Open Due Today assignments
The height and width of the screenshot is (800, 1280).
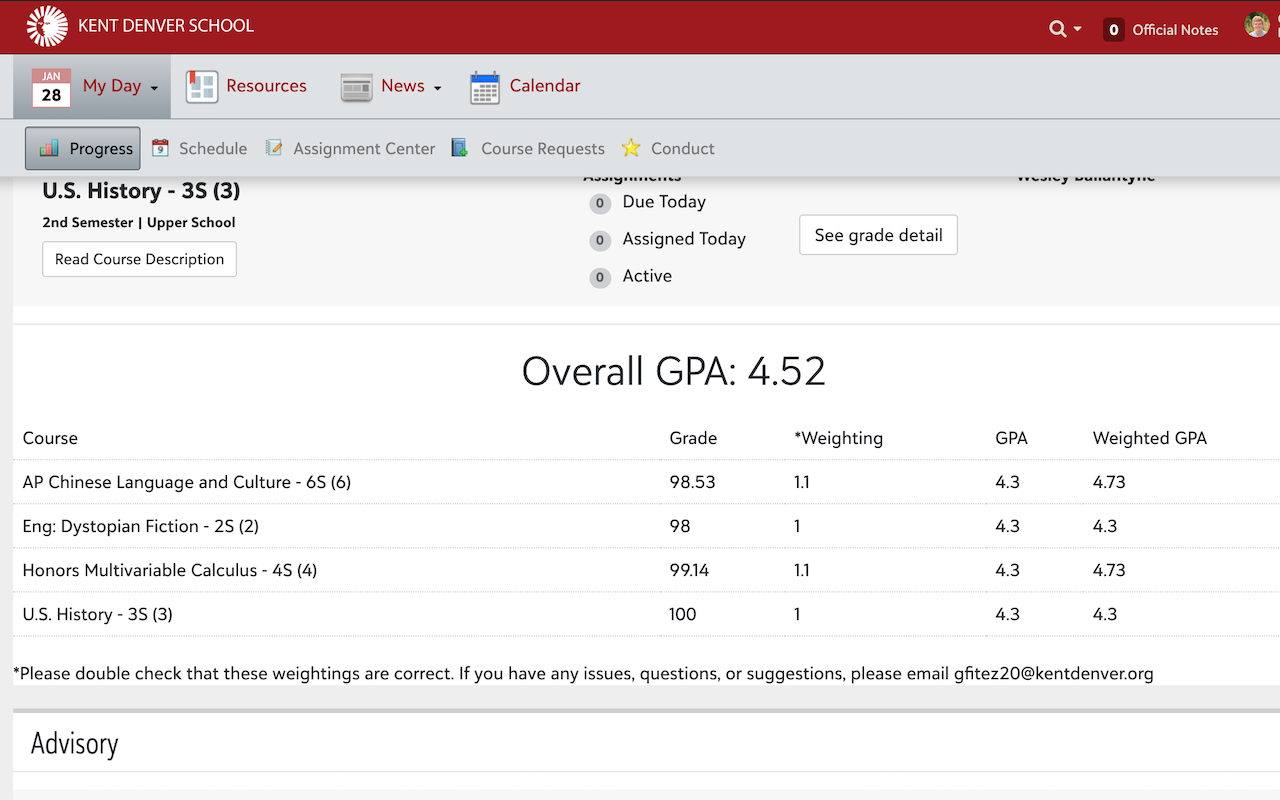click(x=664, y=202)
